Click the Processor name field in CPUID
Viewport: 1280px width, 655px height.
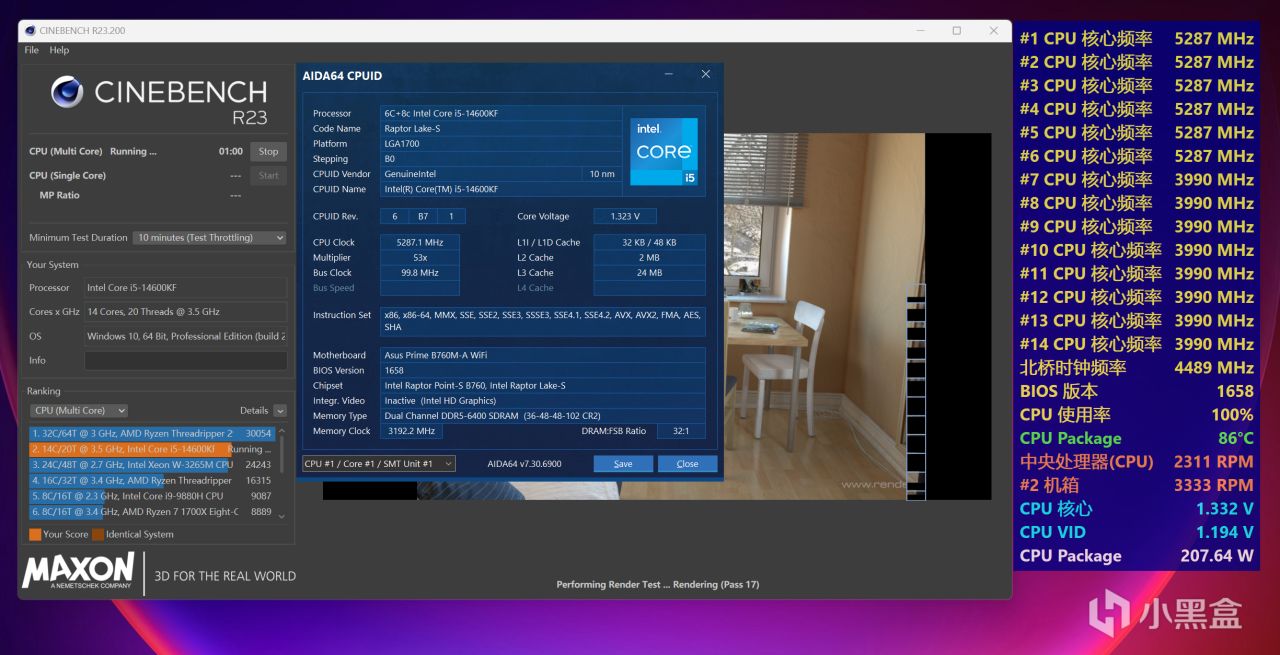pyautogui.click(x=501, y=114)
